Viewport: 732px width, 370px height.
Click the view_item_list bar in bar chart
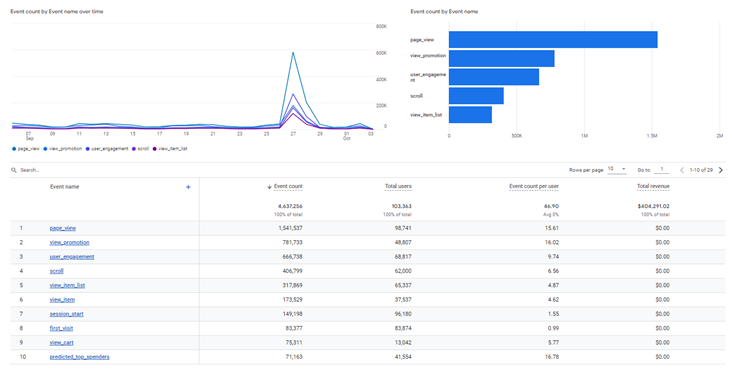(471, 115)
